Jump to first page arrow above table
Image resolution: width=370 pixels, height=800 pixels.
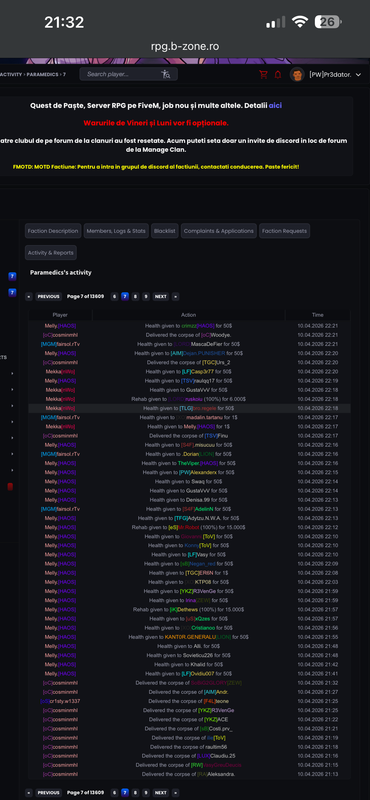point(29,296)
